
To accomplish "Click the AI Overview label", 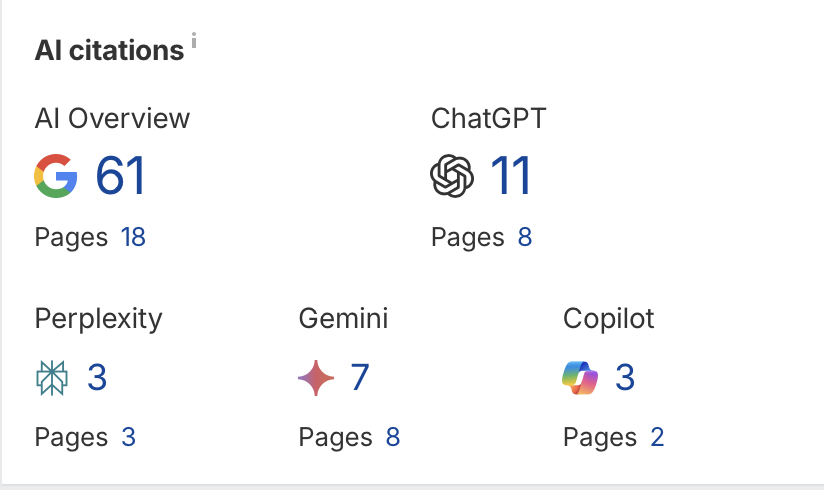I will pos(112,118).
